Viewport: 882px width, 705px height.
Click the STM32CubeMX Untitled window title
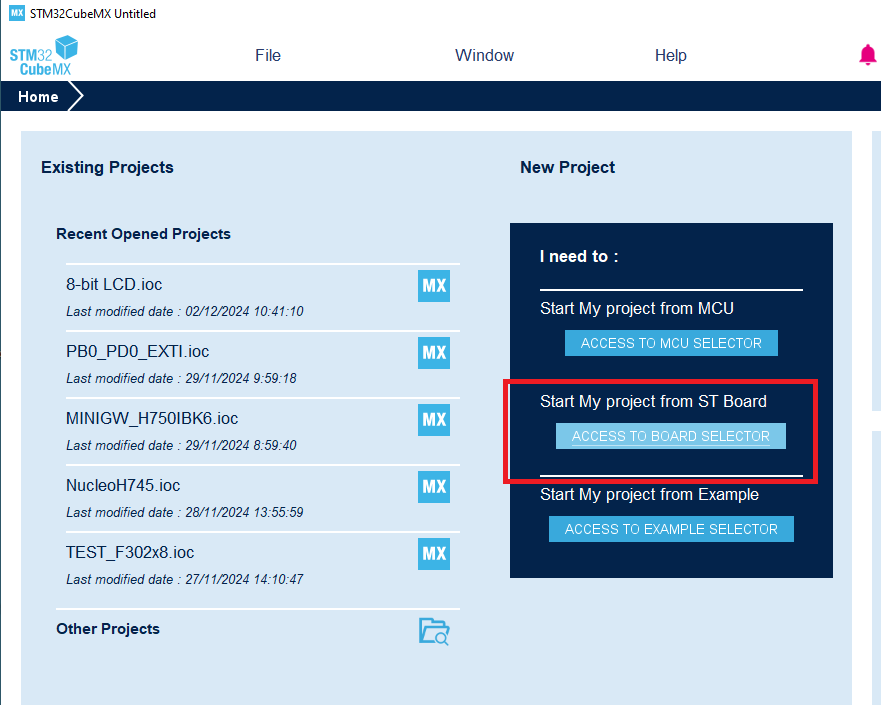(x=93, y=14)
